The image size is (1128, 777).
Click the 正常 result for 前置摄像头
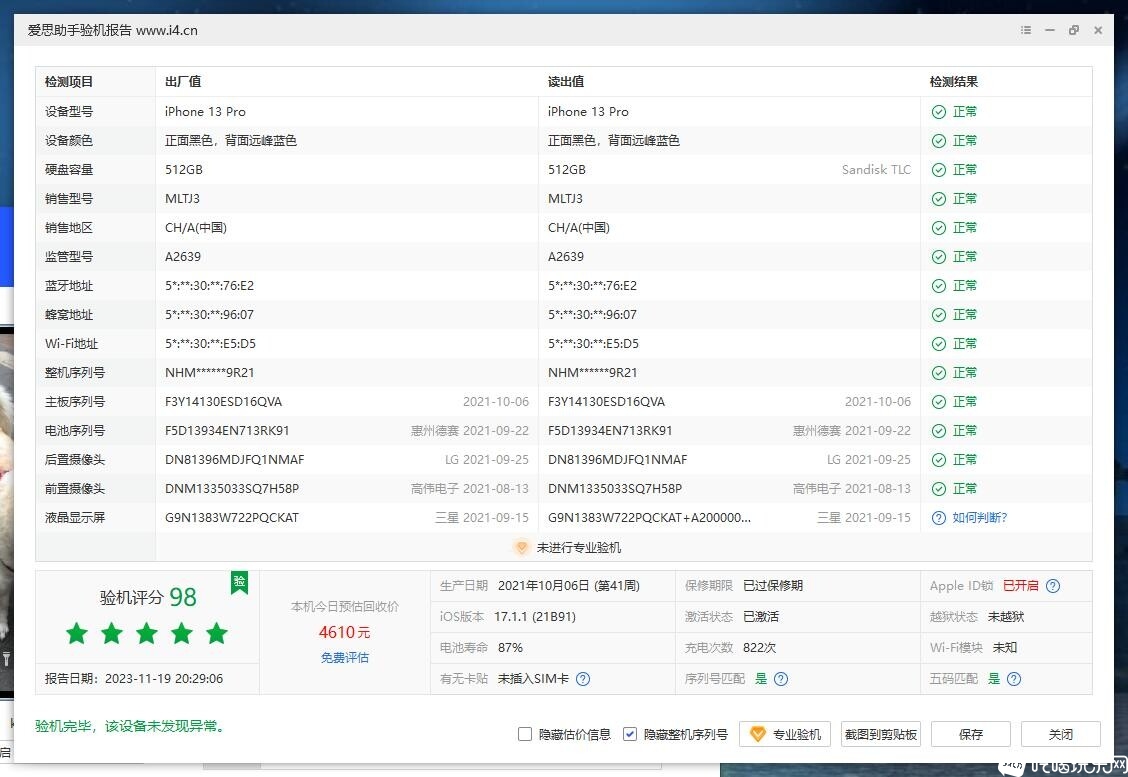point(965,489)
